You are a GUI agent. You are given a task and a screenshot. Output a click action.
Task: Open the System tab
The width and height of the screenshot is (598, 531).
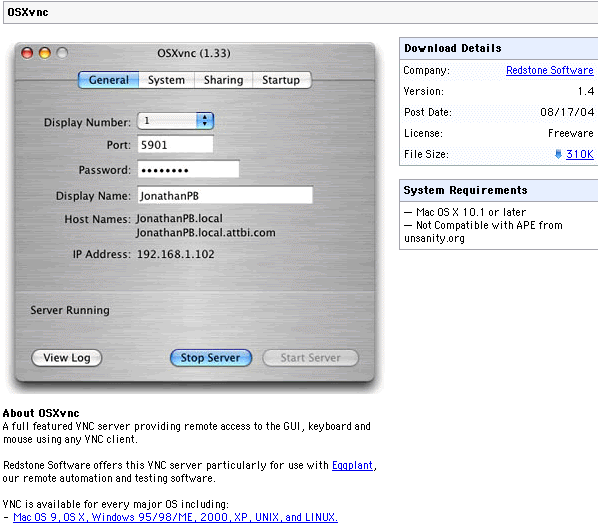click(x=166, y=80)
